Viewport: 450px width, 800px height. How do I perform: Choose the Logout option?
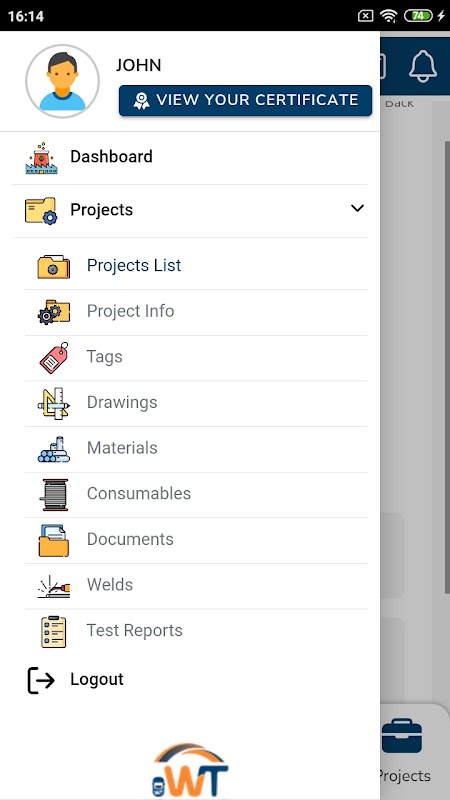tap(190, 680)
